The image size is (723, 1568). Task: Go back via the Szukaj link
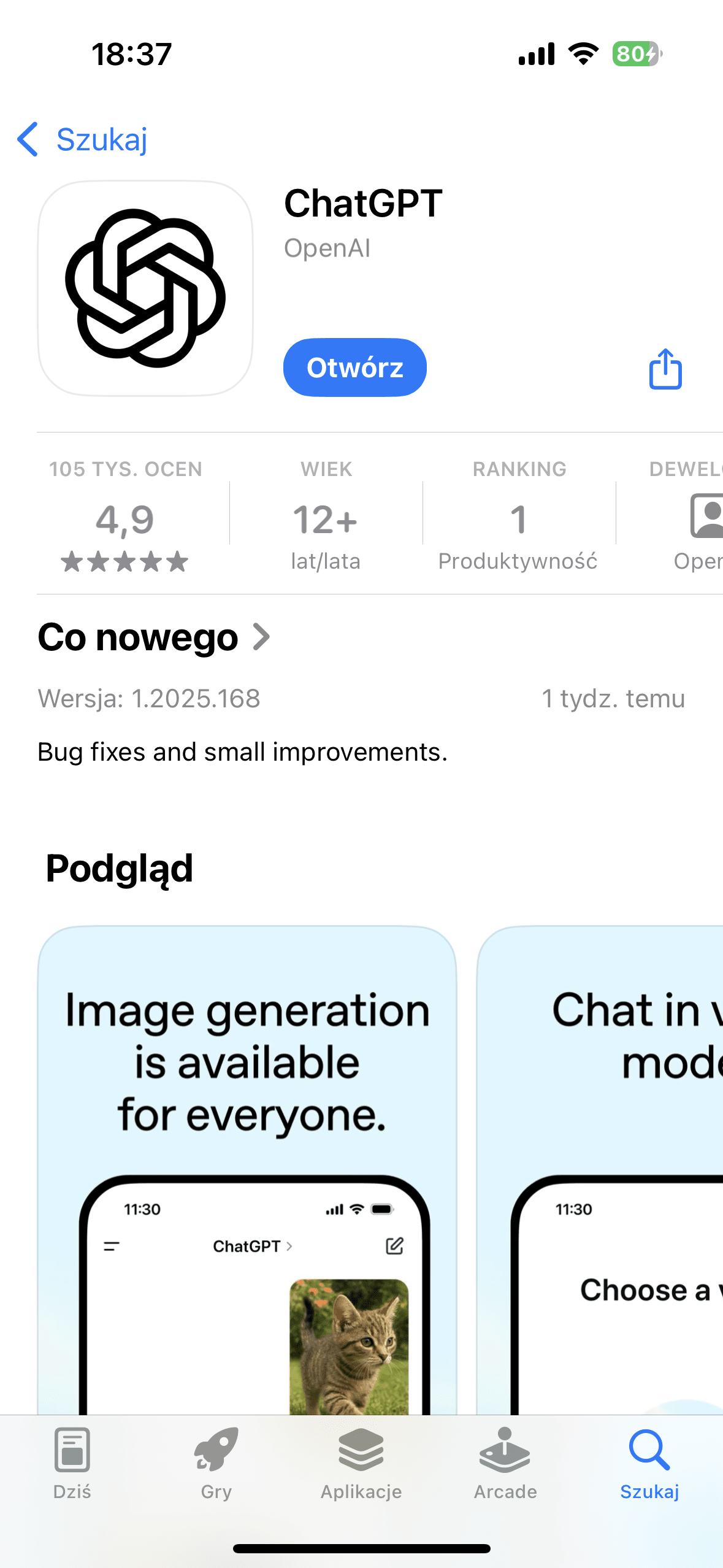tap(102, 139)
